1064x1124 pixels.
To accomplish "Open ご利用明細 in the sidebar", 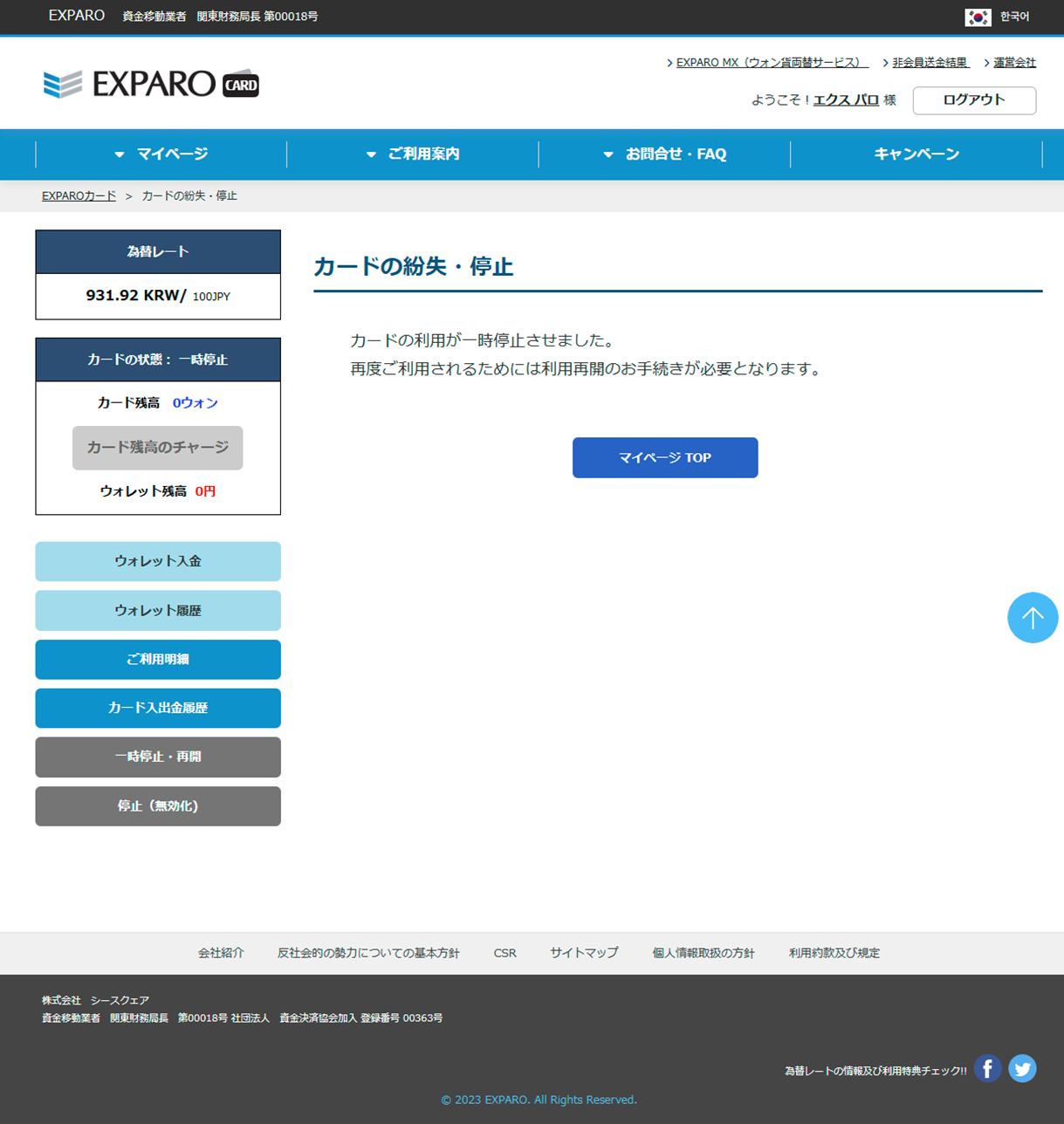I will pos(158,660).
